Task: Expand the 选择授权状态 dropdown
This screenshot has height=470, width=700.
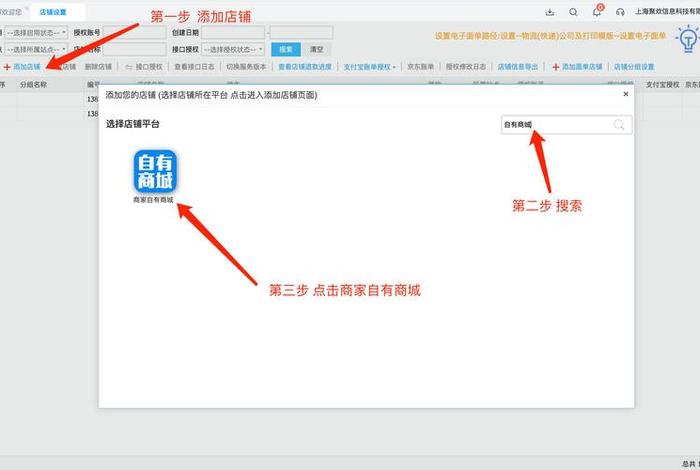Action: [233, 49]
